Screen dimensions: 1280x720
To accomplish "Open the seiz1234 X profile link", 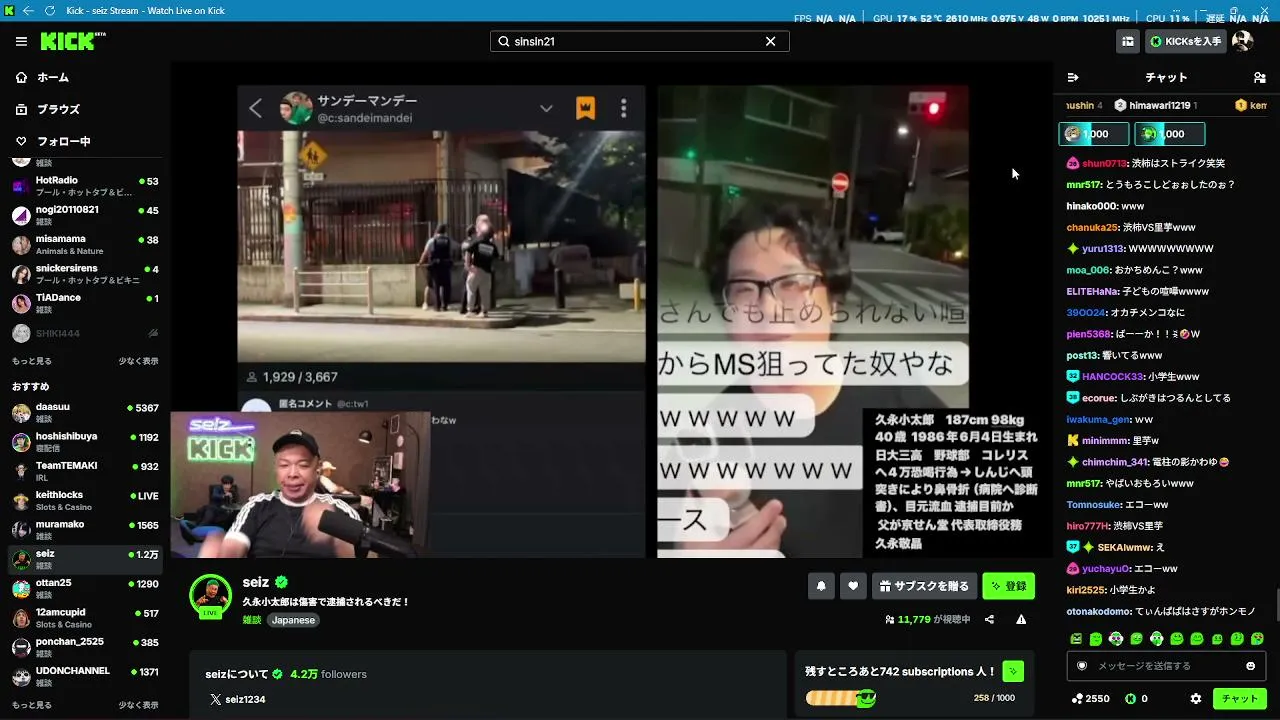I will (237, 699).
